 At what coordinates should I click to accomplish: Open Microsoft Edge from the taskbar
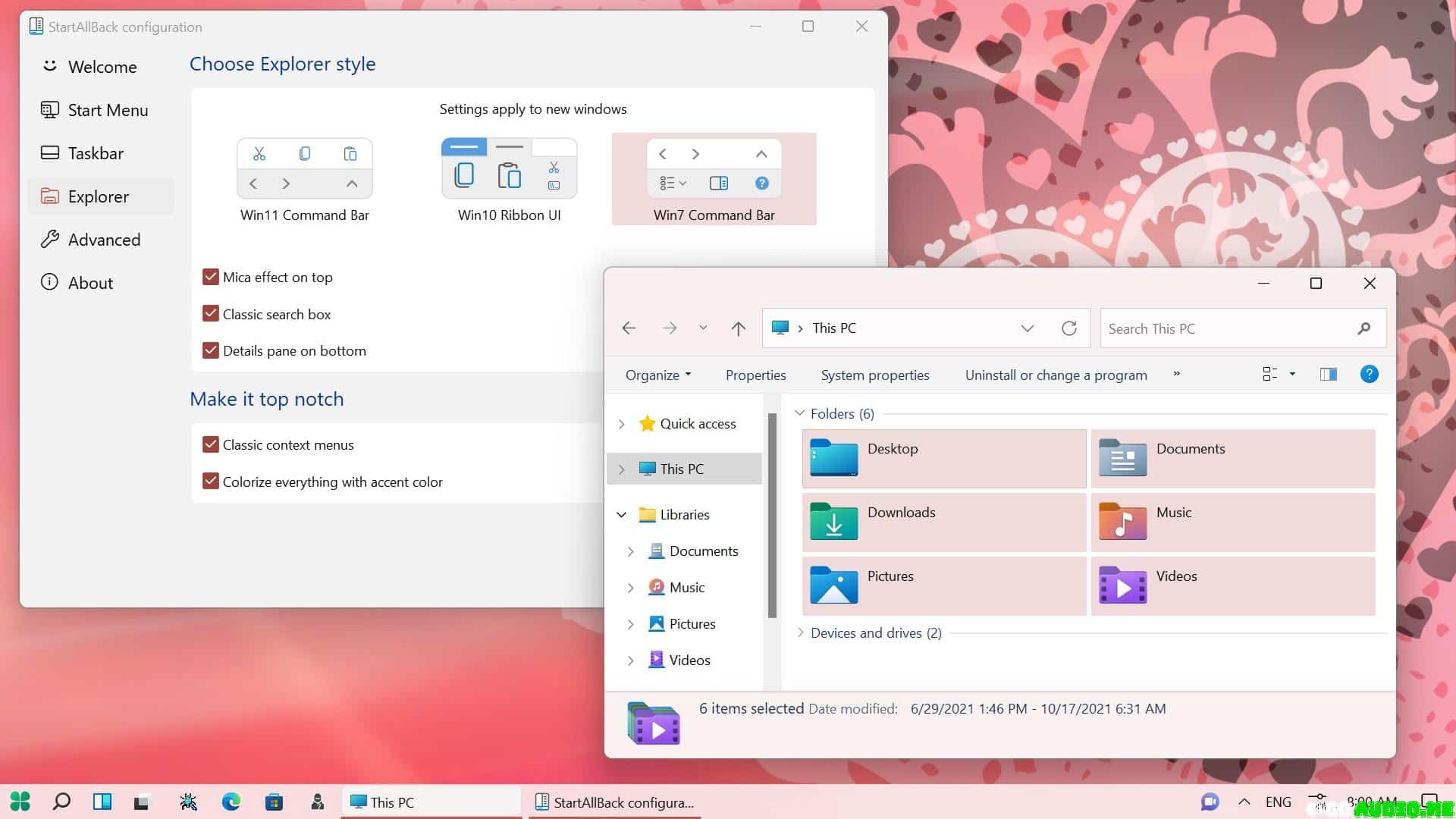(231, 802)
